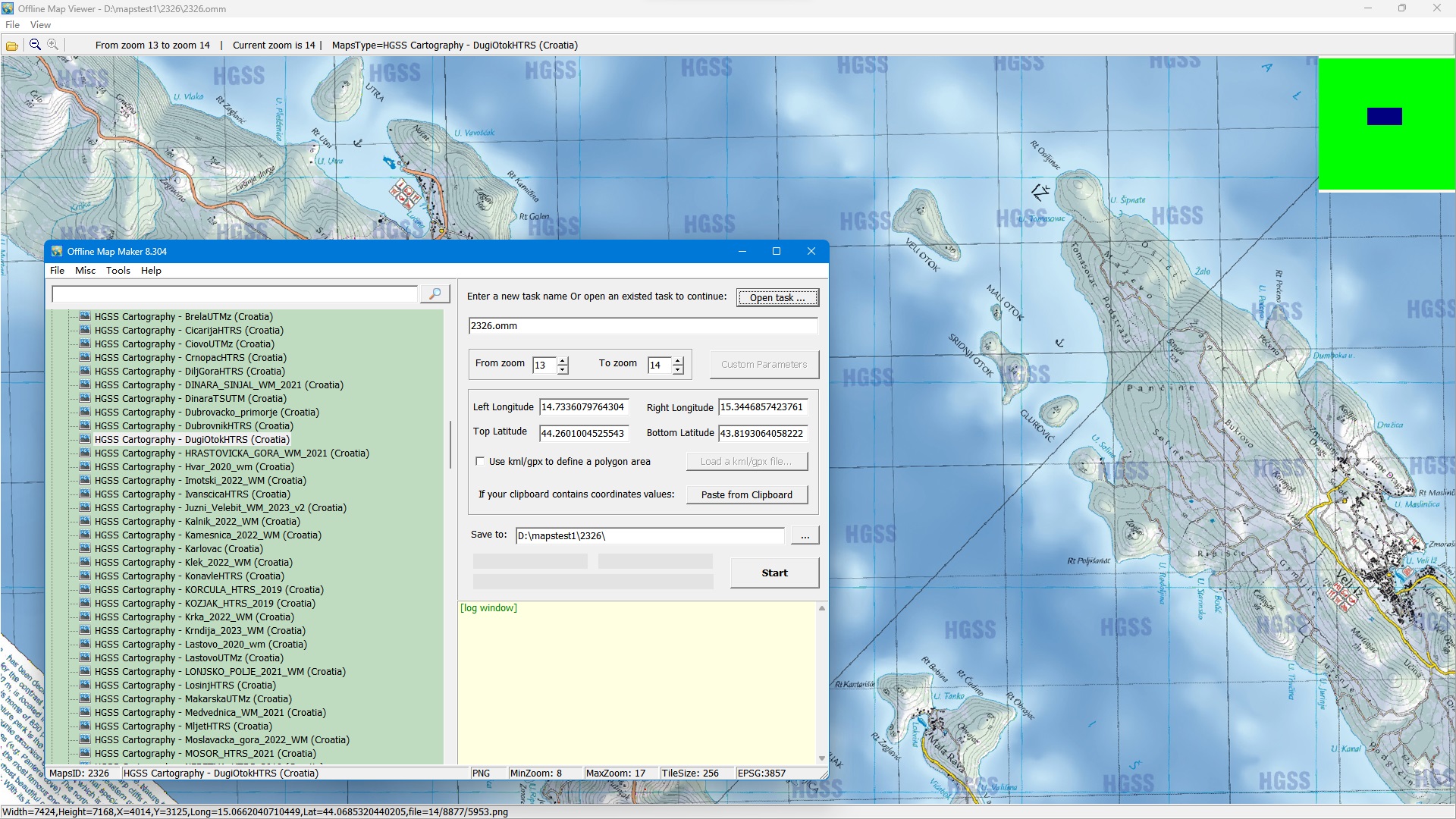Click the DugiOtokHTRS map icon
1456x819 pixels.
pos(85,439)
